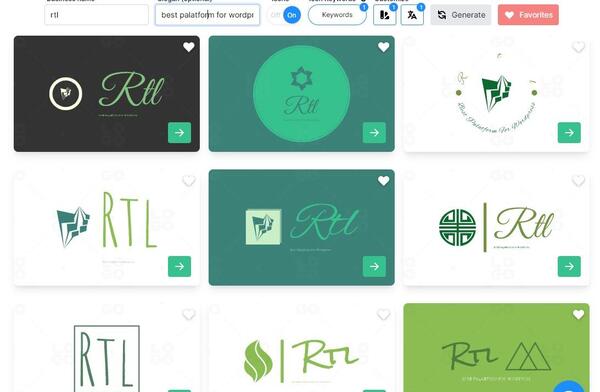Click the Generate button
This screenshot has height=392, width=600.
pyautogui.click(x=461, y=15)
